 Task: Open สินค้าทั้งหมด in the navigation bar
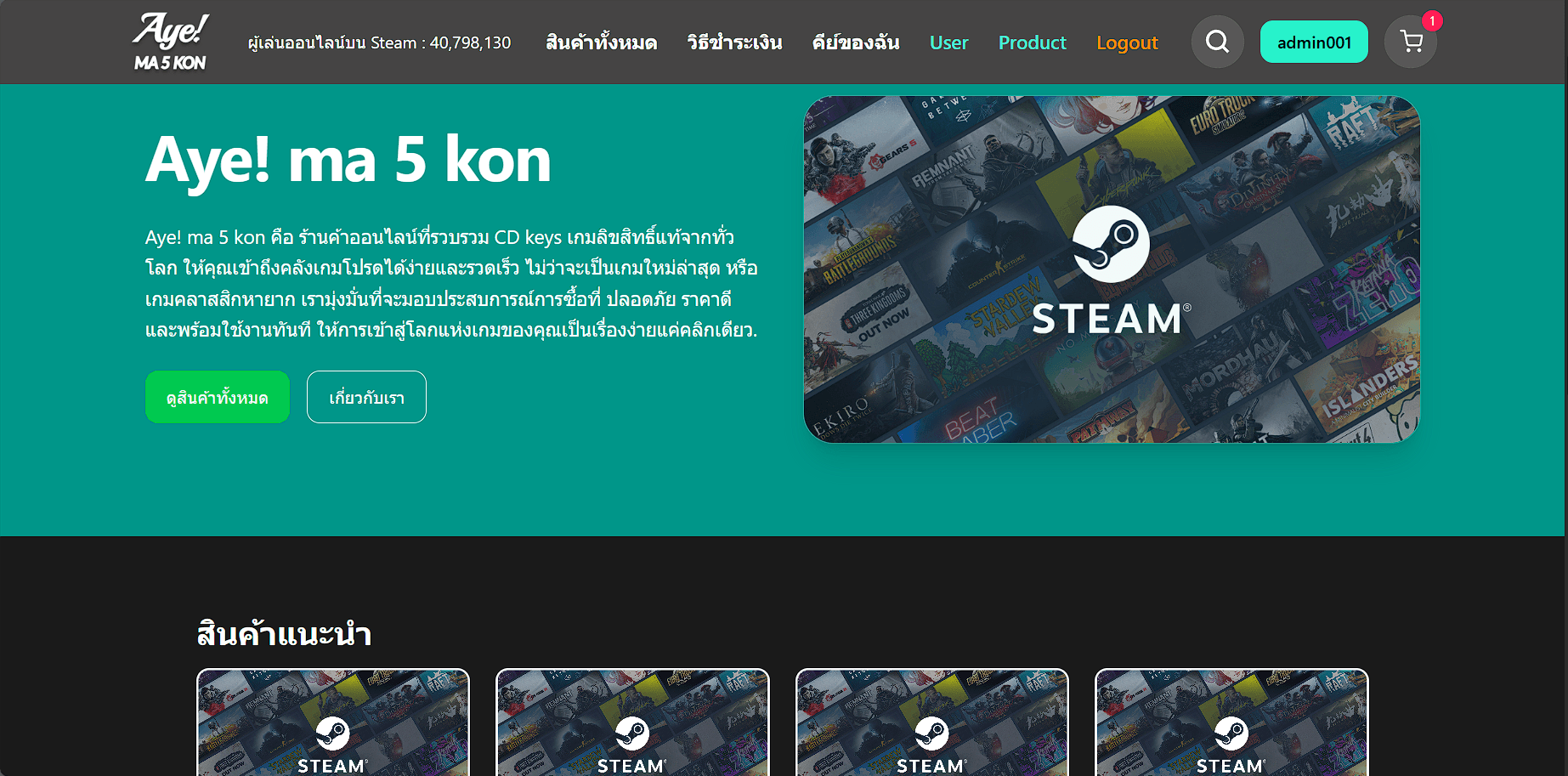pyautogui.click(x=601, y=42)
